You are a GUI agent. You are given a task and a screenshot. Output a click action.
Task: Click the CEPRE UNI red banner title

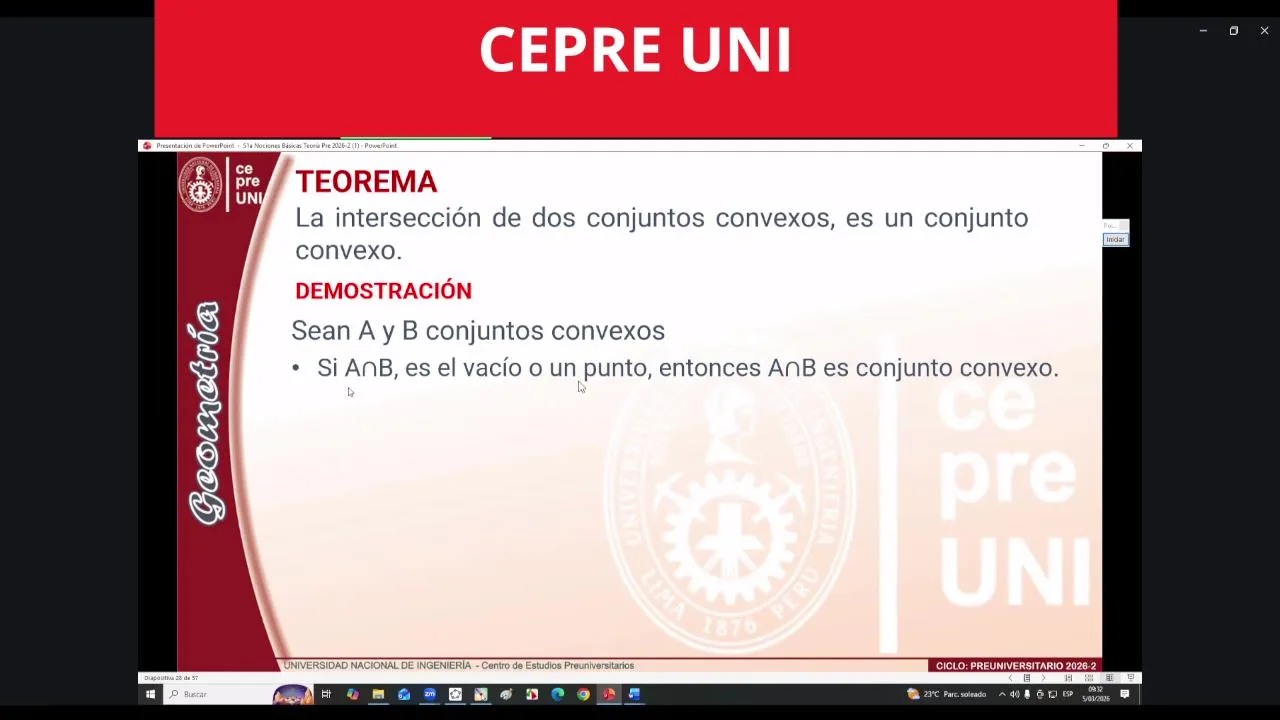[636, 51]
